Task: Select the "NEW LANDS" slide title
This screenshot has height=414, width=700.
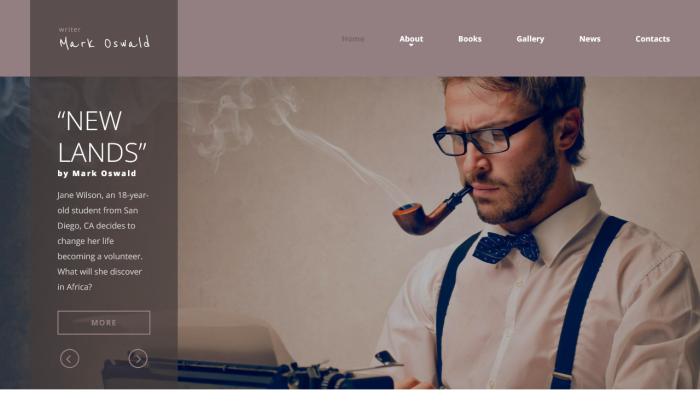Action: pyautogui.click(x=102, y=136)
